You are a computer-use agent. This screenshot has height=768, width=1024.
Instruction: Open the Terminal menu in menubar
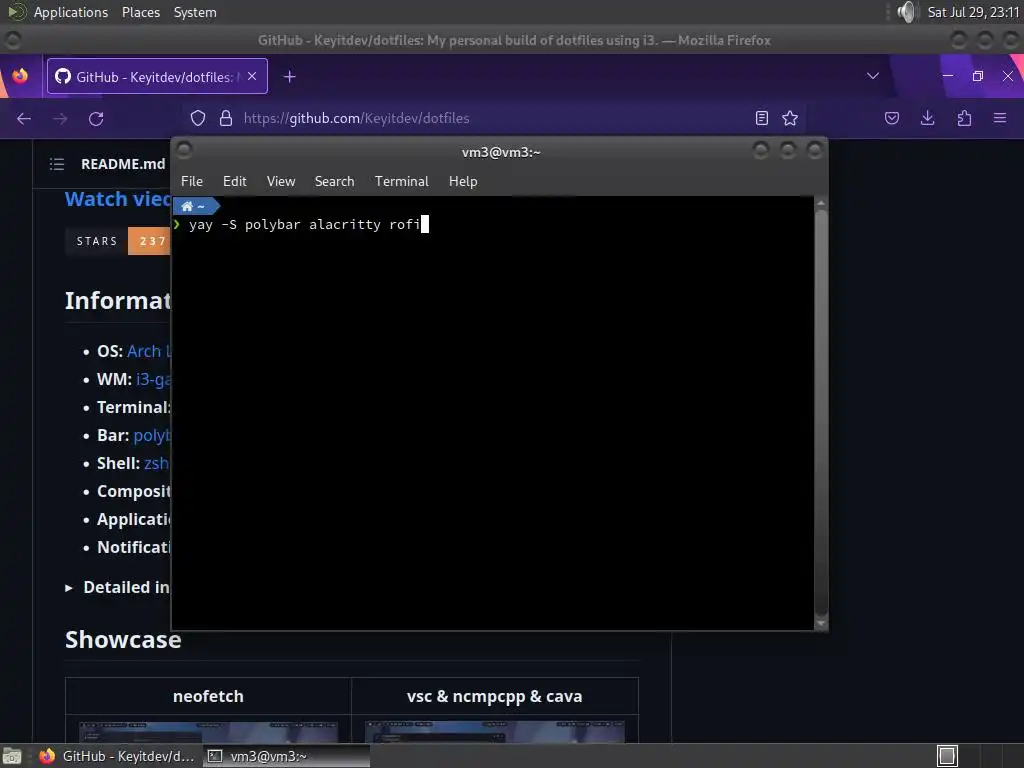(402, 182)
